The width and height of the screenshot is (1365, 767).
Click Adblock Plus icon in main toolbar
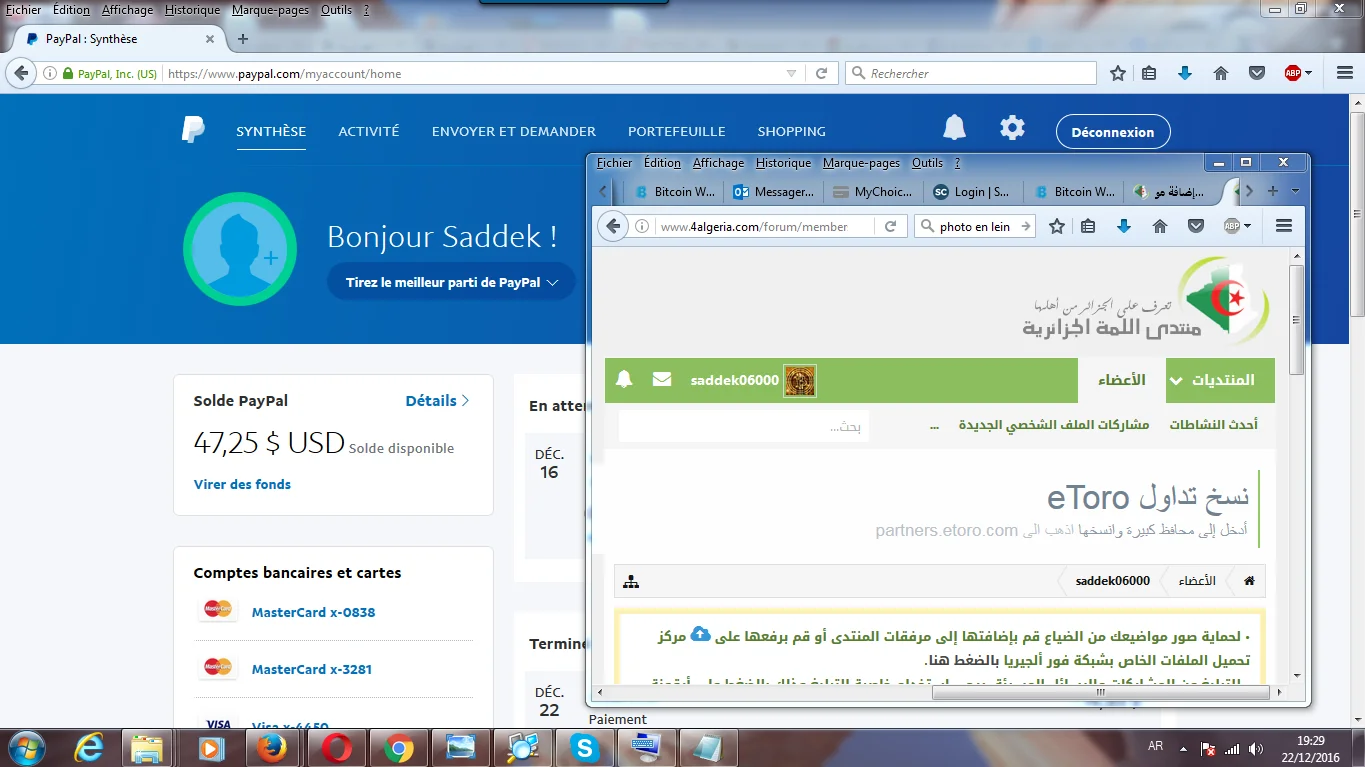pyautogui.click(x=1293, y=73)
